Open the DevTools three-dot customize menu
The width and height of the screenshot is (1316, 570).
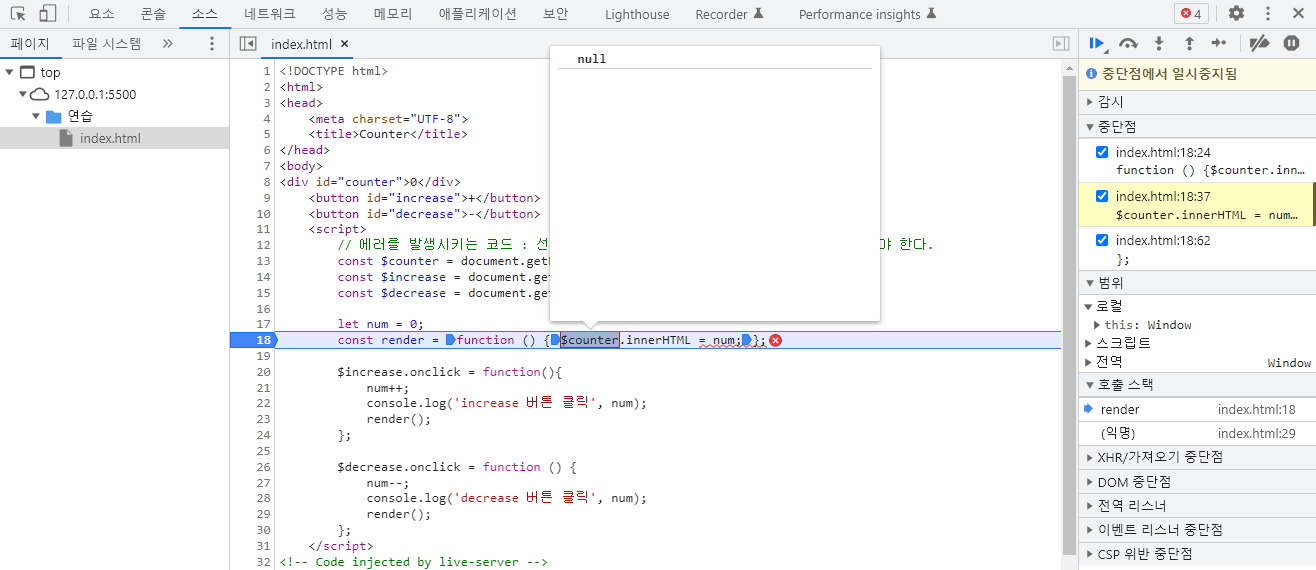coord(1269,14)
